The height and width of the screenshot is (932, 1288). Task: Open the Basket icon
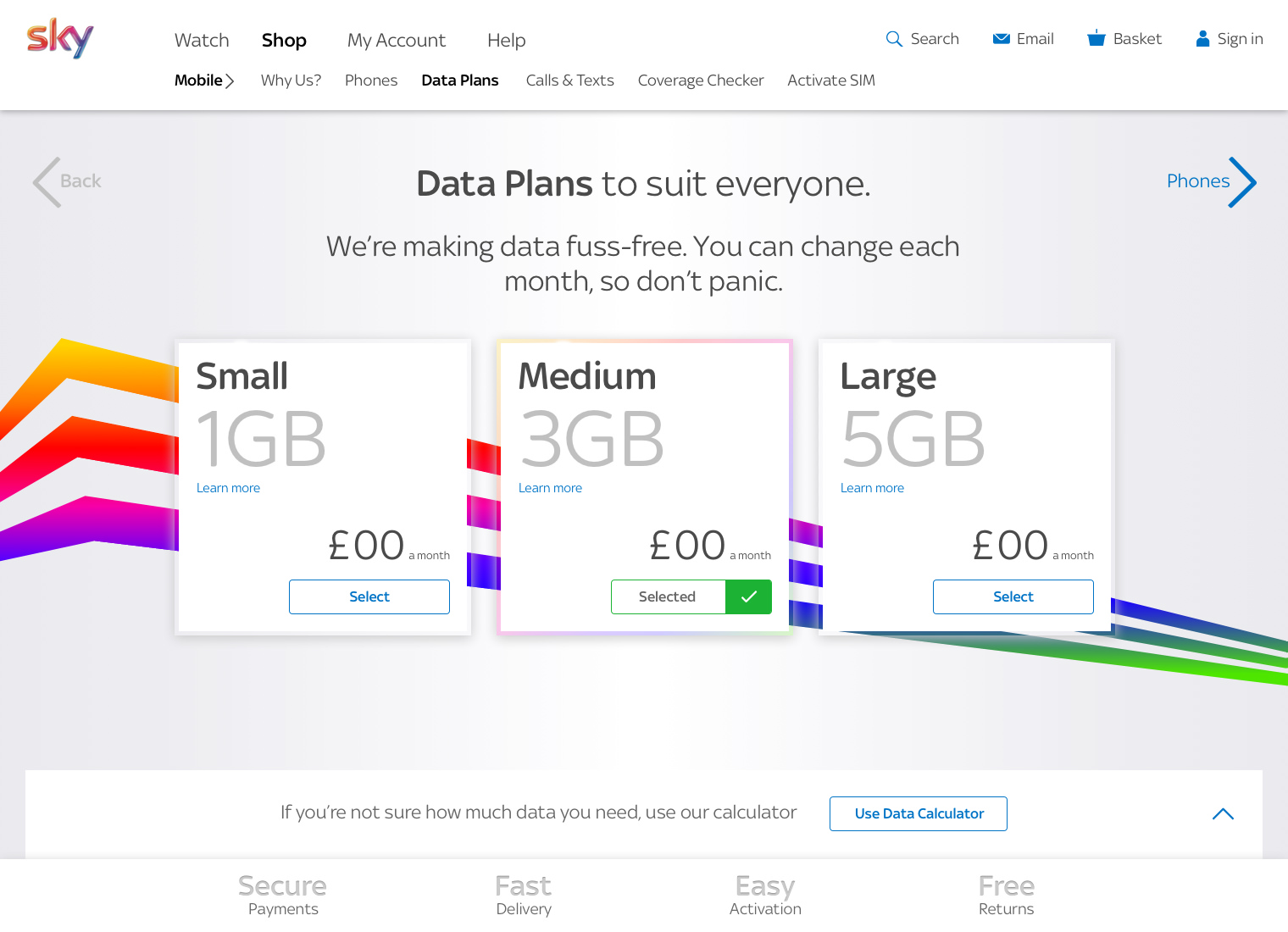(1096, 38)
